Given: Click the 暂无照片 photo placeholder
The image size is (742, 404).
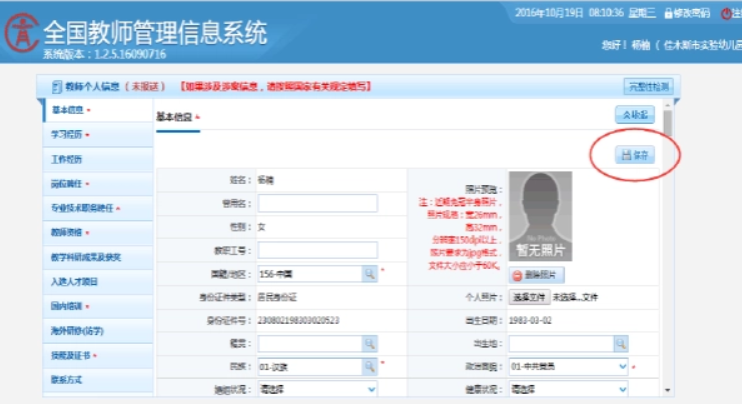Looking at the screenshot, I should tap(540, 215).
